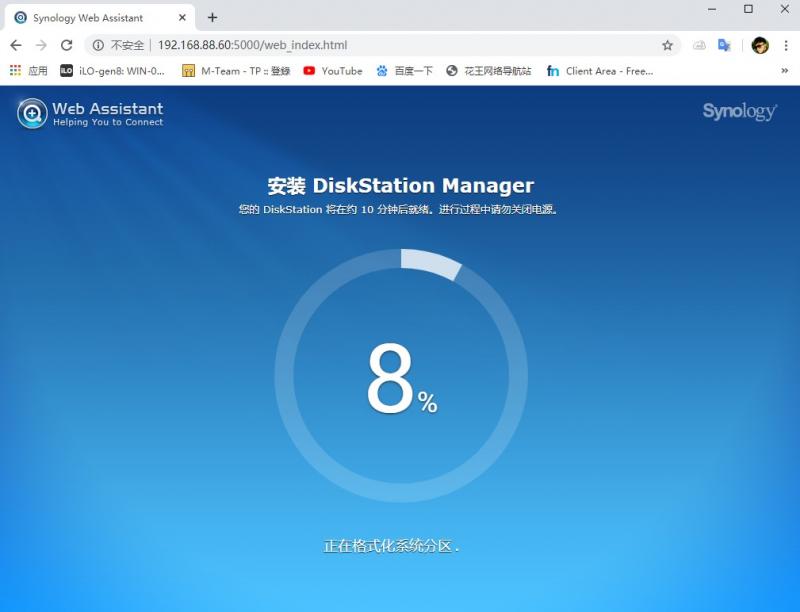The image size is (800, 612).
Task: Open the Client Area bookmark
Action: click(x=599, y=71)
